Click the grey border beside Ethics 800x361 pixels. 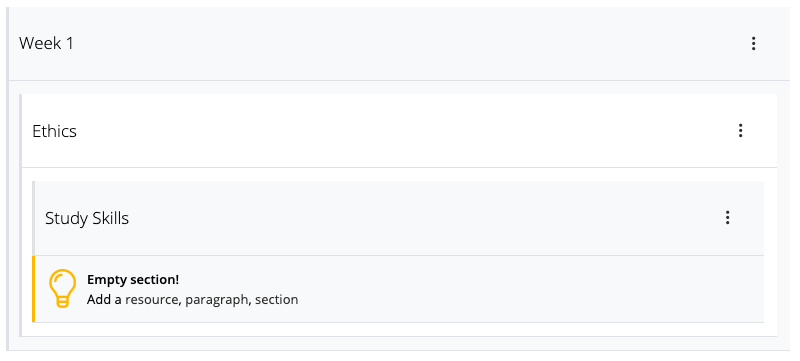(x=20, y=215)
